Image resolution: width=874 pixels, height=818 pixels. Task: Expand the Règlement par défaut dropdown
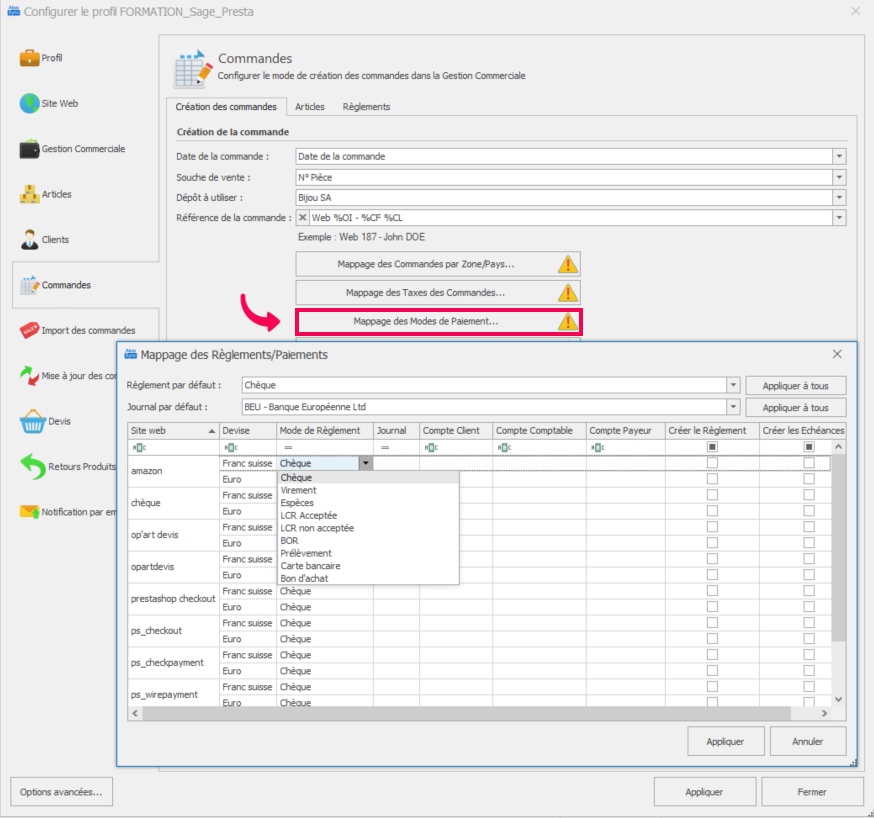coord(735,385)
